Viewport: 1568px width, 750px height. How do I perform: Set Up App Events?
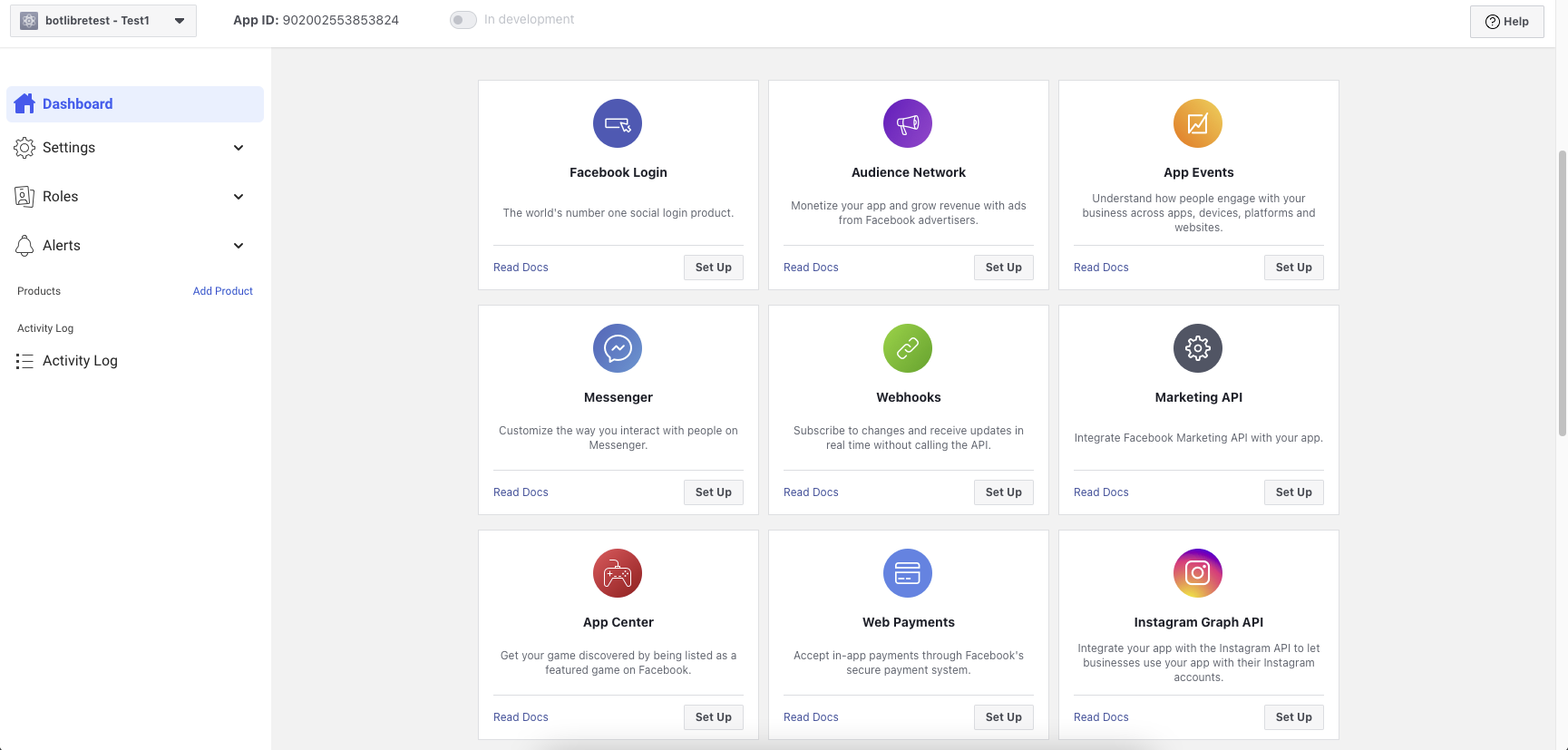tap(1294, 268)
